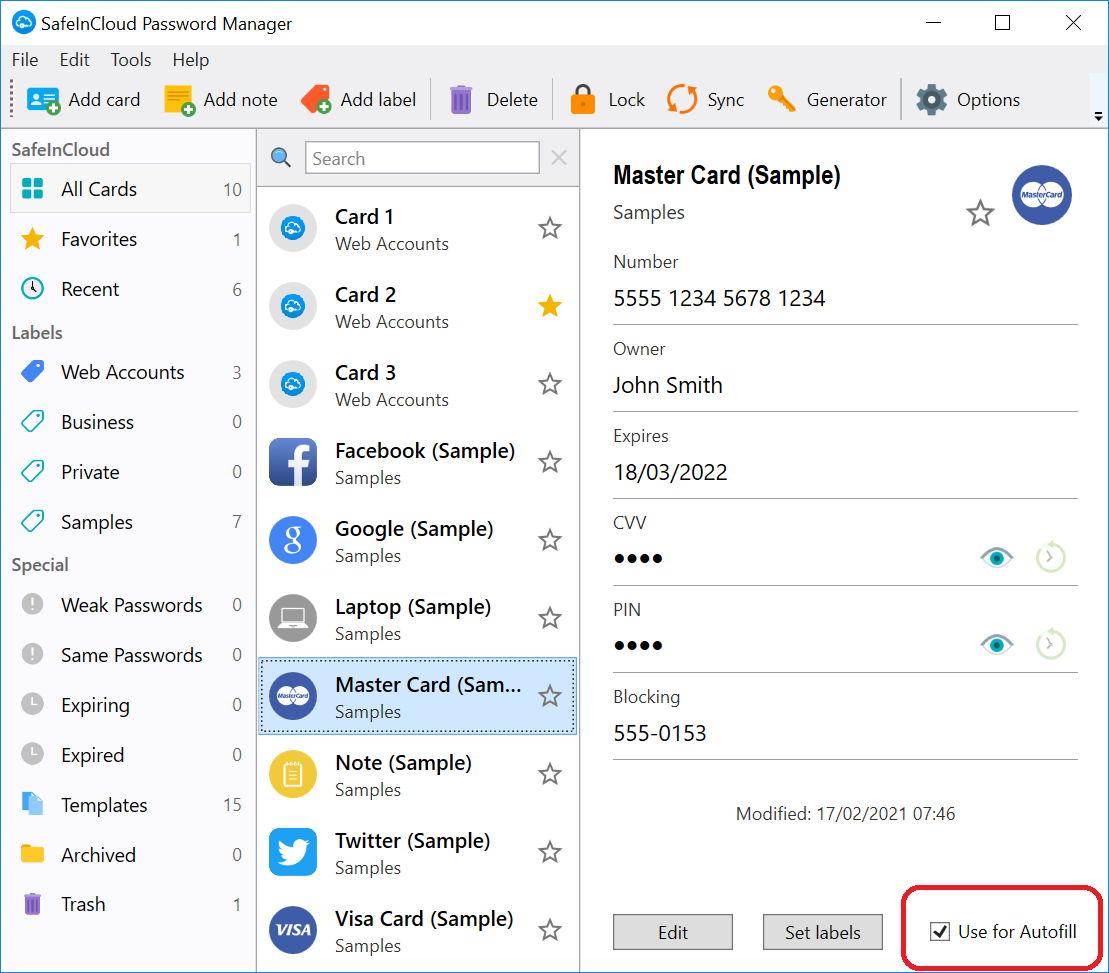Click the Note (Sample) card icon

293,774
